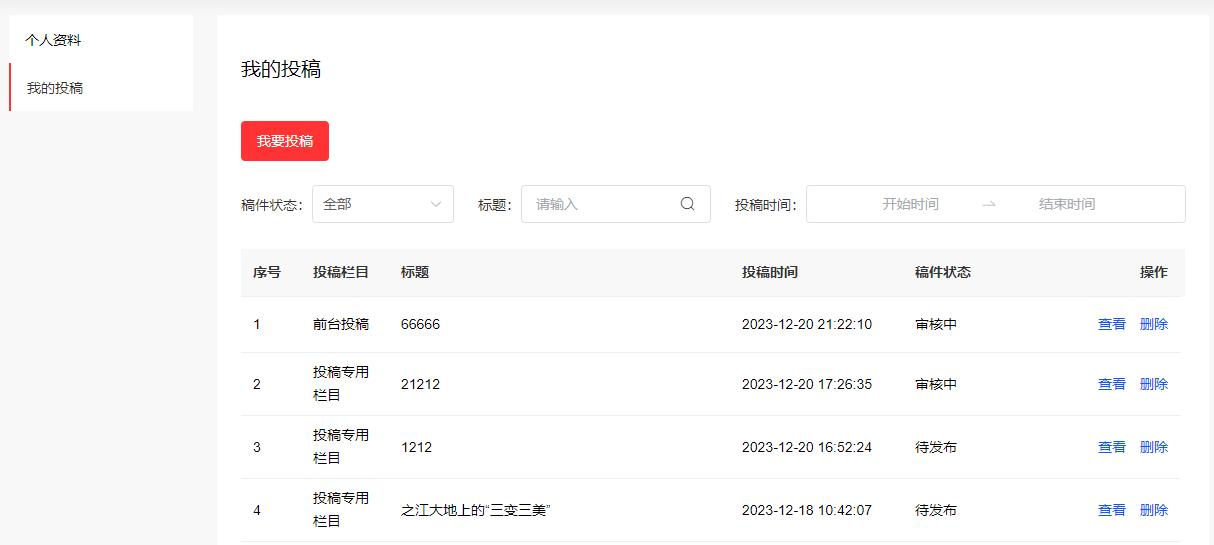Select 我的投稿 sidebar item

(55, 88)
